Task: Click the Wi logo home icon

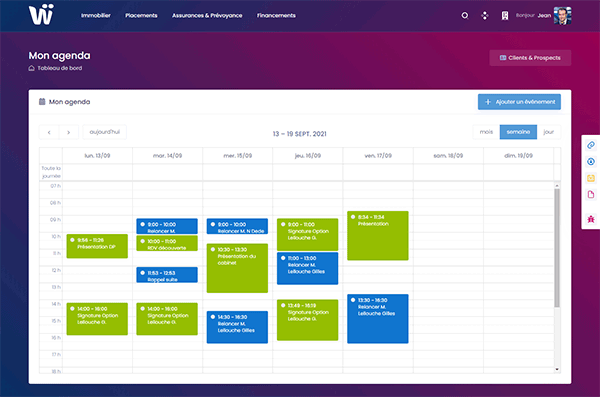Action: point(41,15)
